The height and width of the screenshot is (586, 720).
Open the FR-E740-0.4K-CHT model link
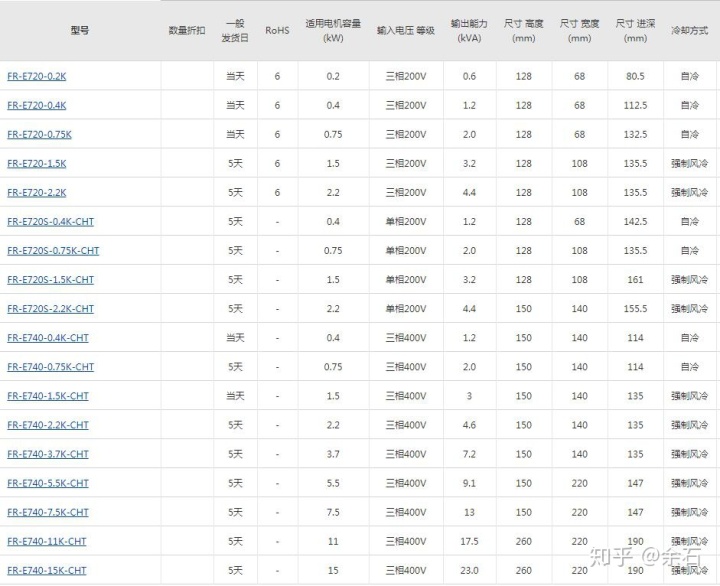pyautogui.click(x=48, y=338)
